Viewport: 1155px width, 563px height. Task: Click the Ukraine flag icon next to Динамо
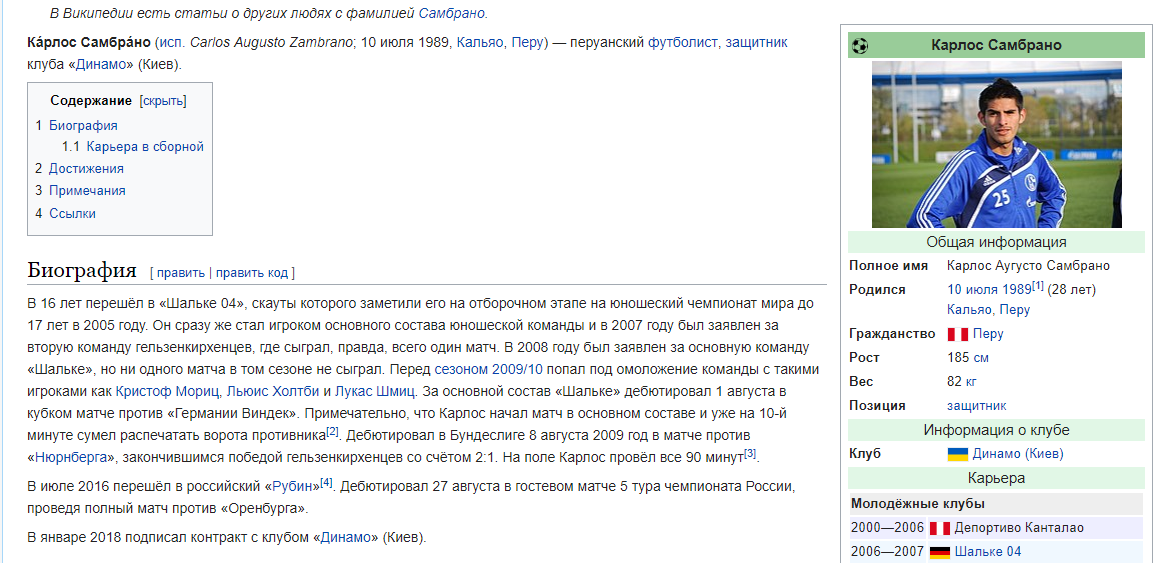957,454
